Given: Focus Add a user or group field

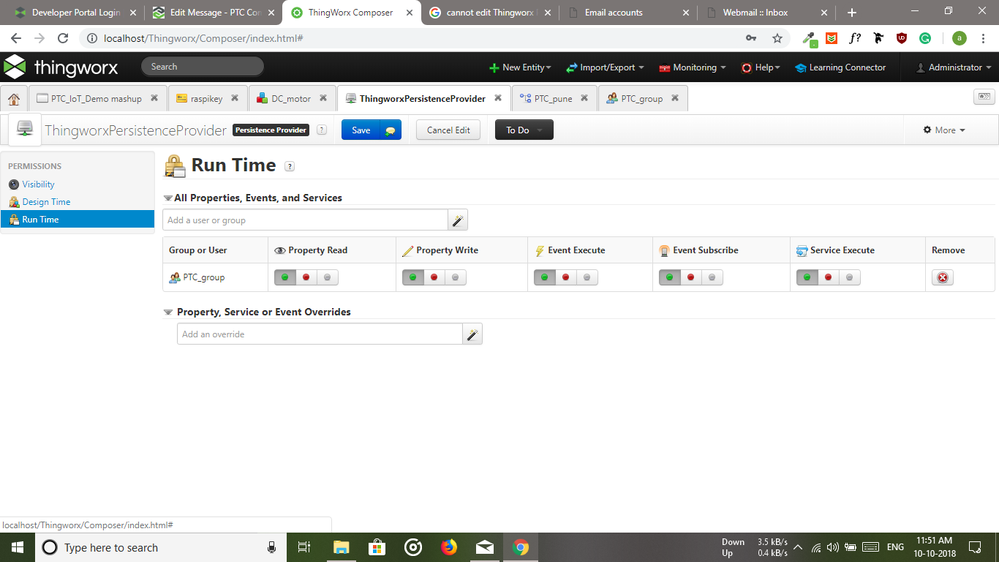Looking at the screenshot, I should [x=305, y=220].
